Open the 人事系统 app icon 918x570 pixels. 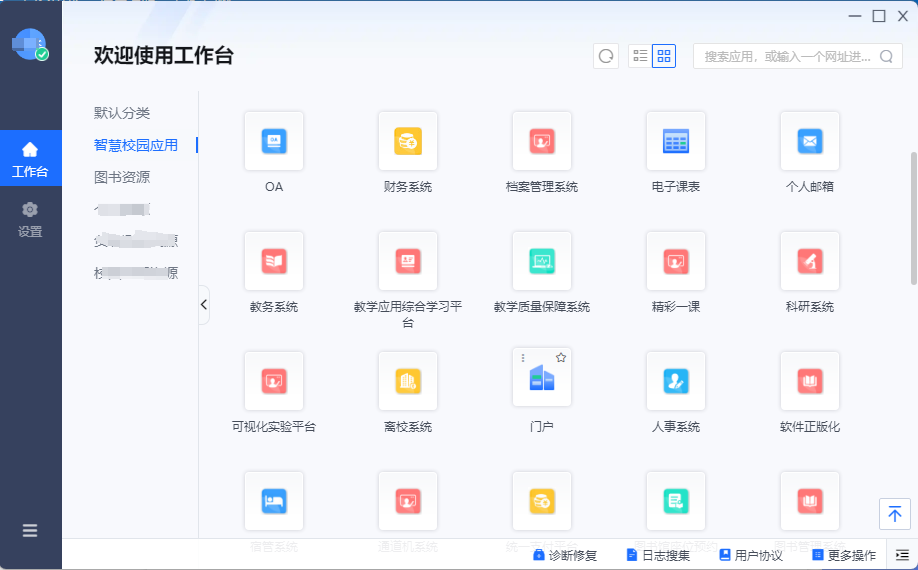(675, 381)
